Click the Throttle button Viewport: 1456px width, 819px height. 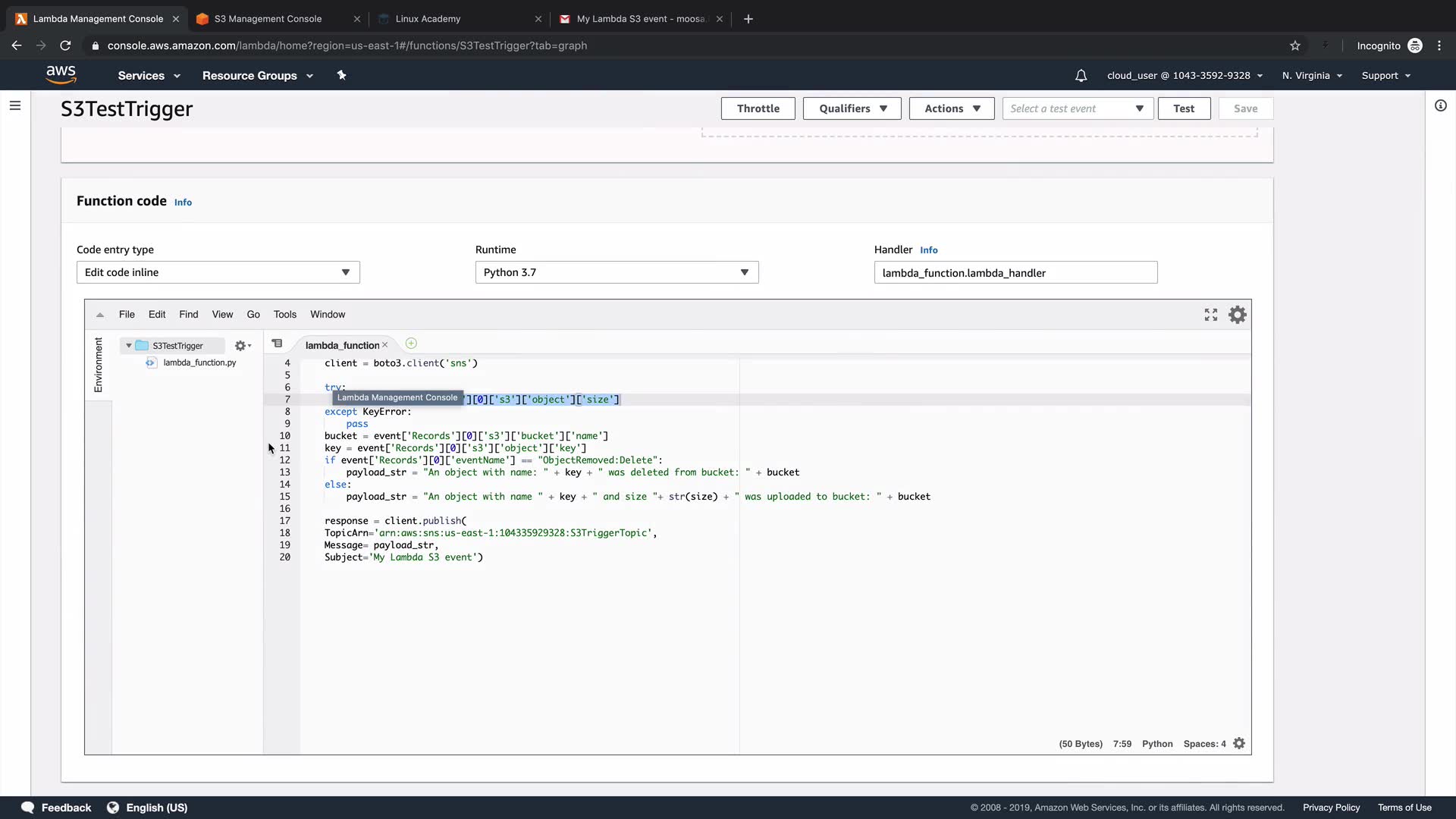click(x=758, y=108)
